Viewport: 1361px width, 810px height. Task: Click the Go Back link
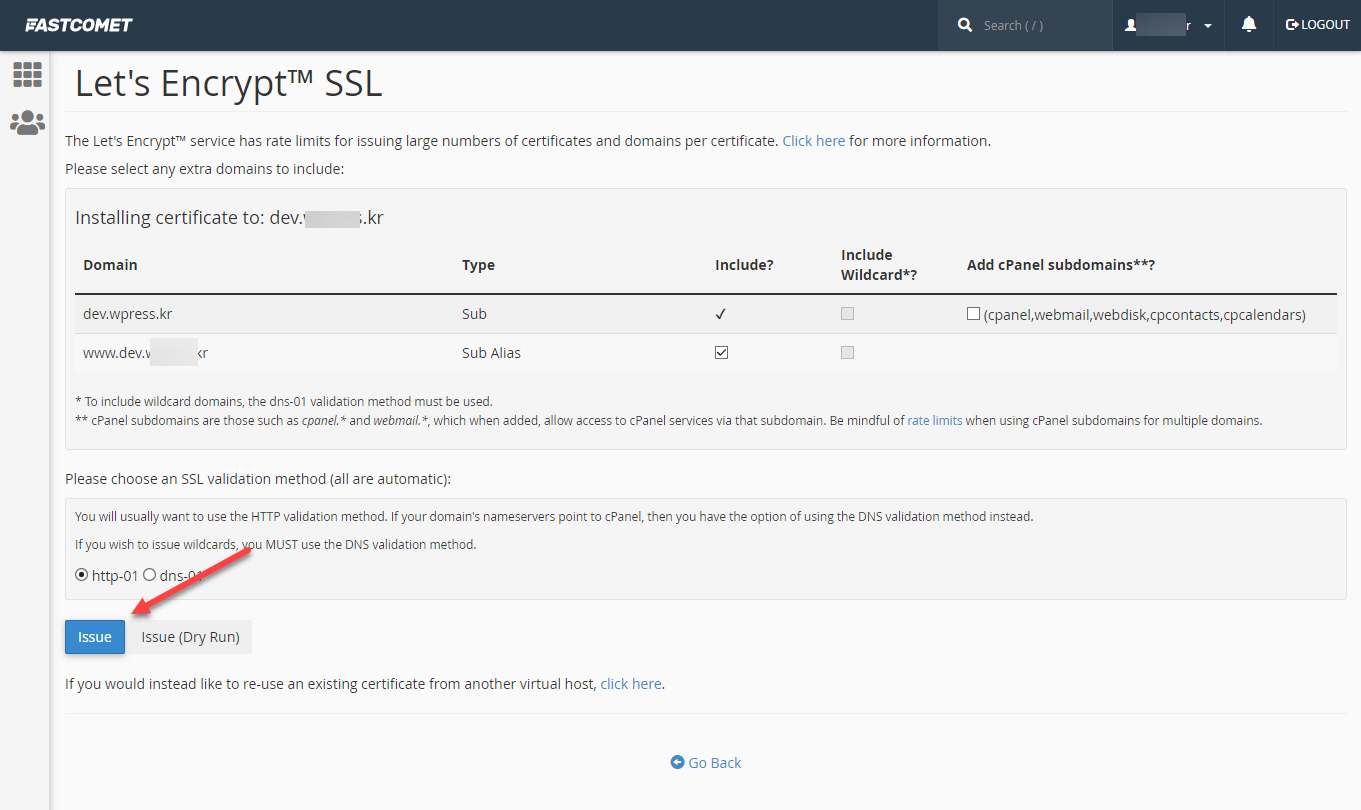[706, 762]
